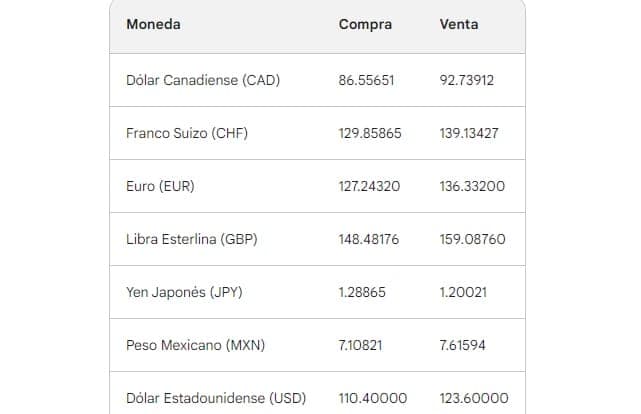641x414 pixels.
Task: Select the Franco Suizo (CHF) label
Action: pos(187,133)
